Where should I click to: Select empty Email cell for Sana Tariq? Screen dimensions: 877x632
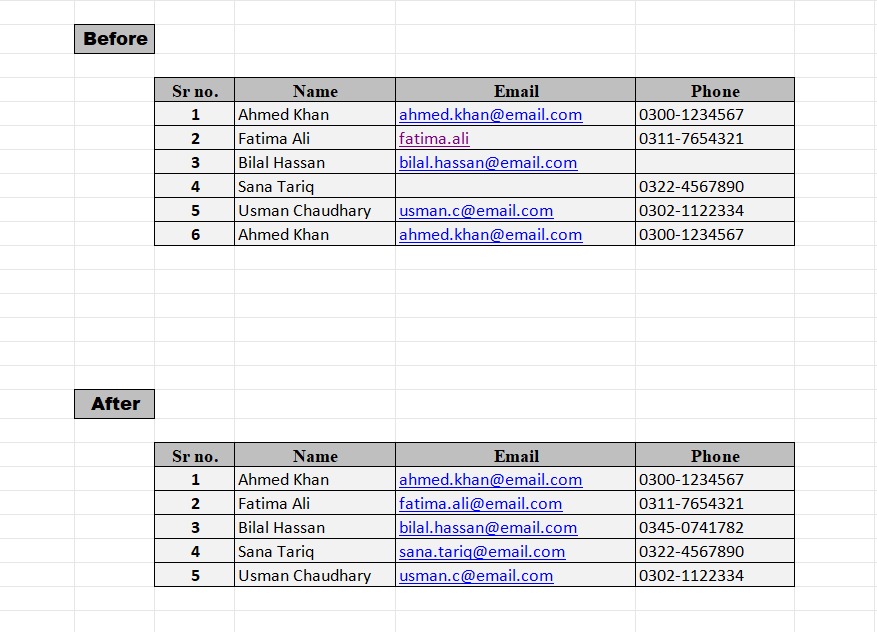point(515,186)
